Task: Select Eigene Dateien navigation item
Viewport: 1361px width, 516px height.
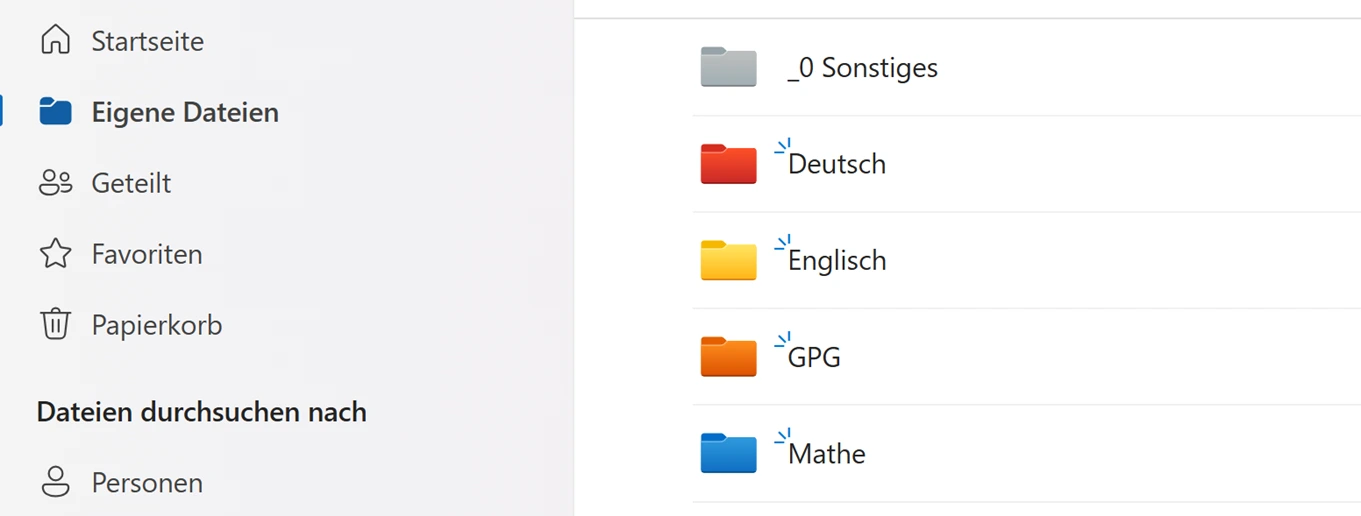Action: pos(185,112)
